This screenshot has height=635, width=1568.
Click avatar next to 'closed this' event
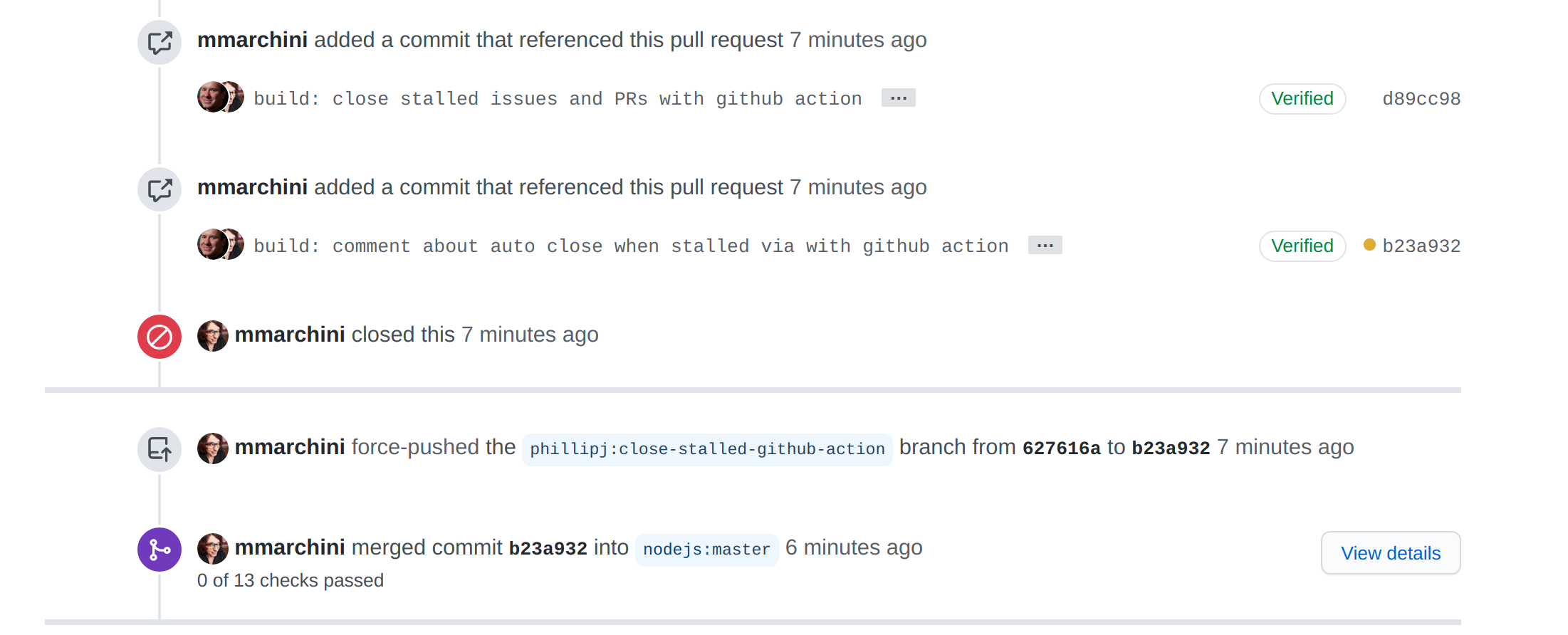coord(212,335)
